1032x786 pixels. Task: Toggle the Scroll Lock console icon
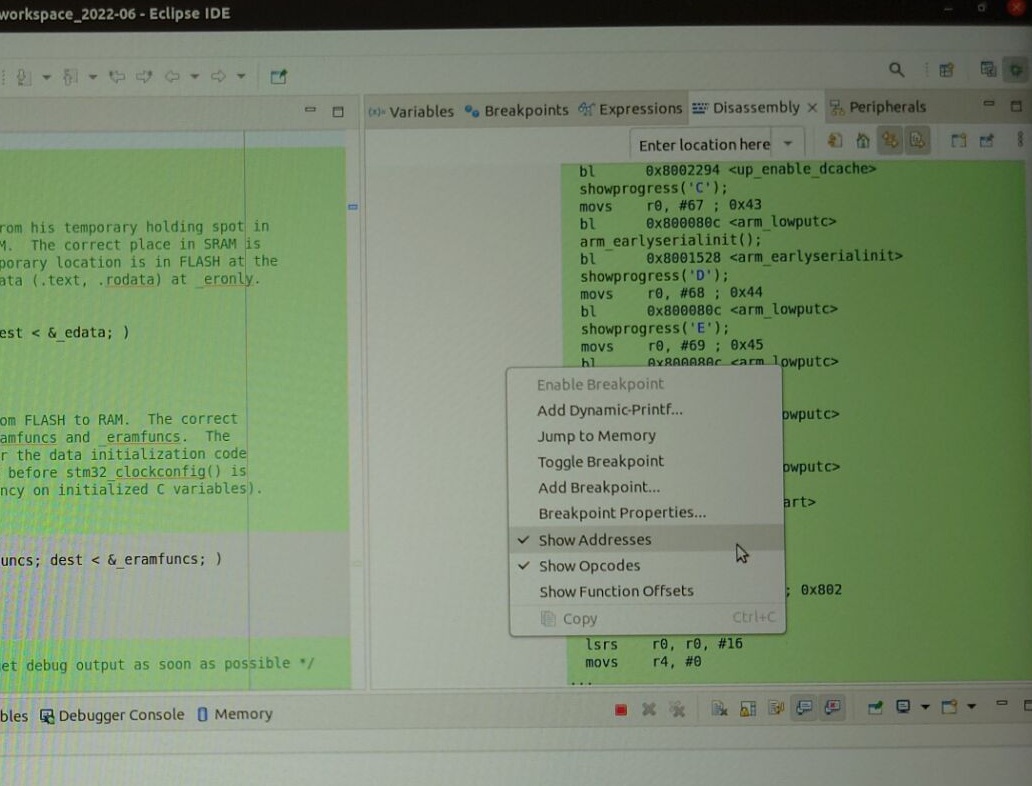click(747, 709)
